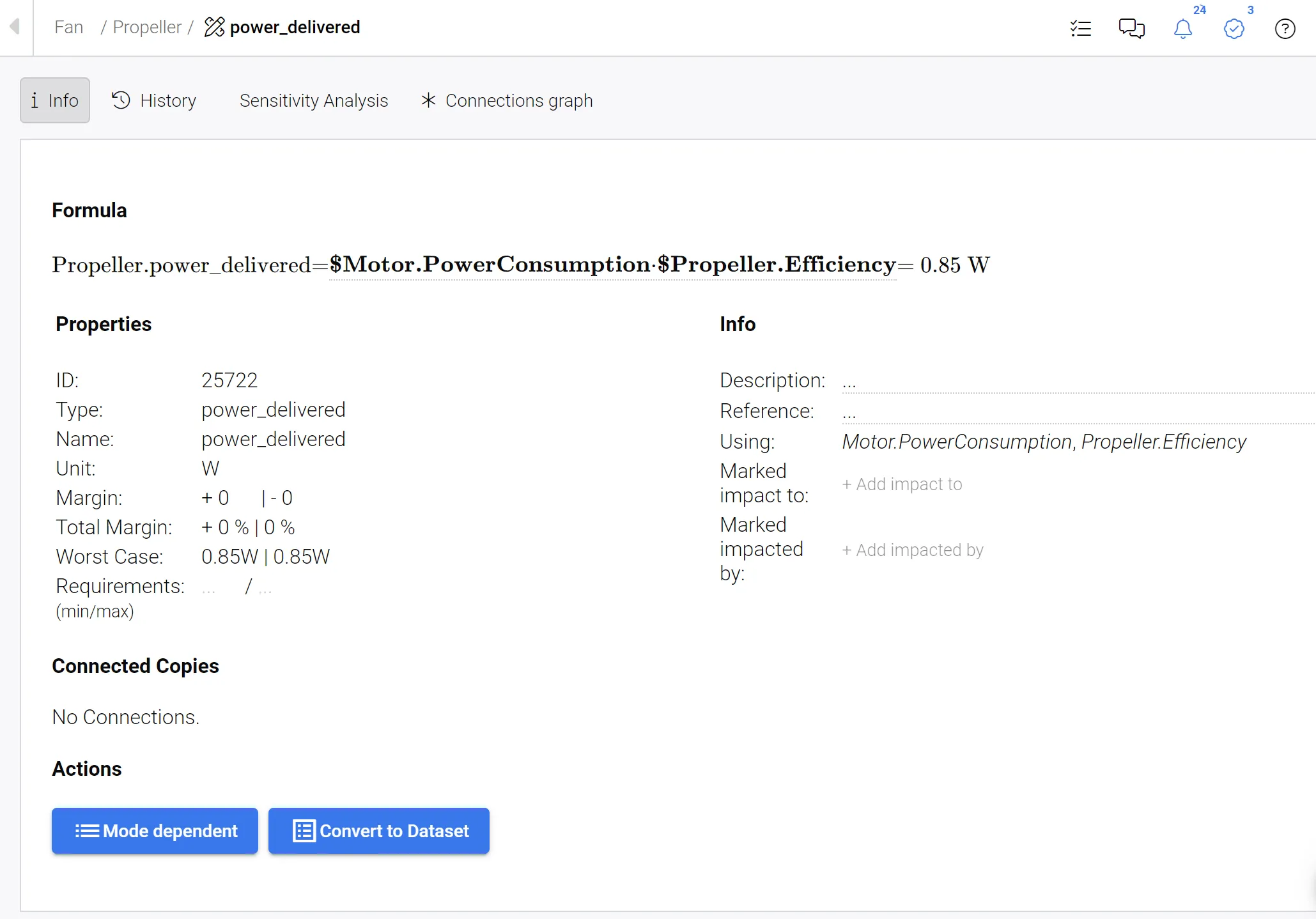This screenshot has height=919, width=1316.
Task: Navigate to Fan breadcrumb
Action: [x=69, y=27]
